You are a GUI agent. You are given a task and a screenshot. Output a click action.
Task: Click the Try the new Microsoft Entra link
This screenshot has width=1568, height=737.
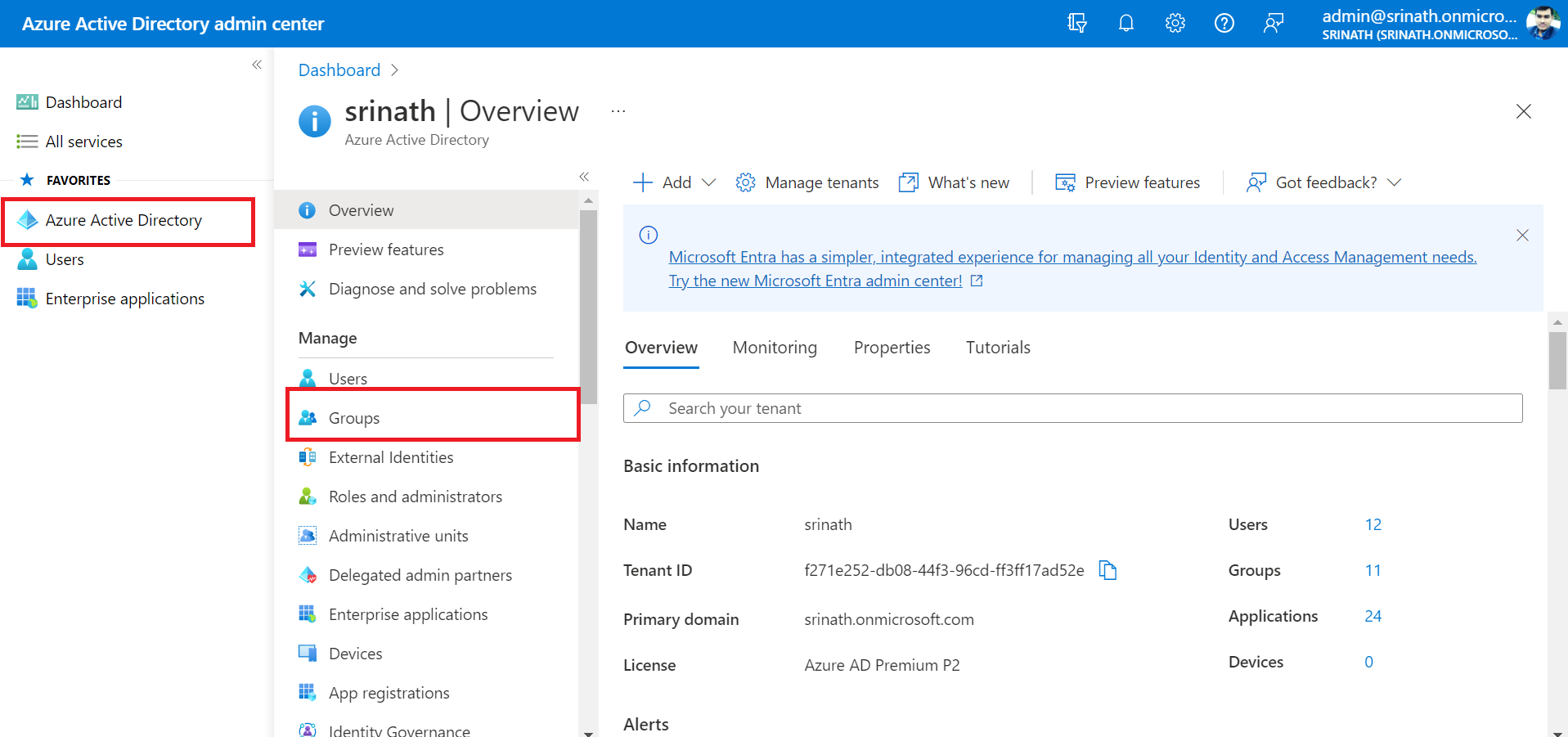tap(815, 281)
